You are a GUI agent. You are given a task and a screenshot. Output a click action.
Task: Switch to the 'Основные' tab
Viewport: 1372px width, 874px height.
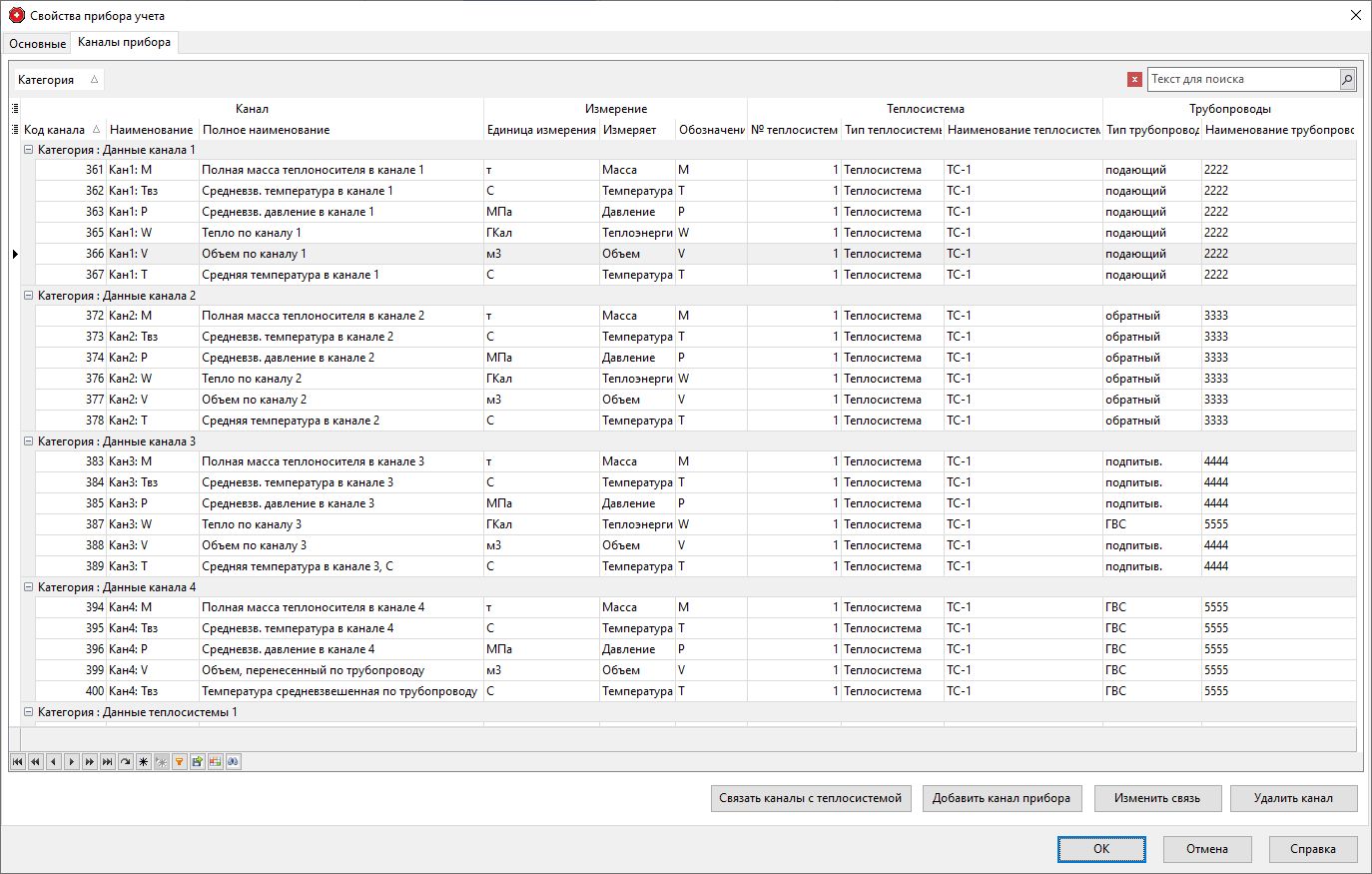click(37, 43)
